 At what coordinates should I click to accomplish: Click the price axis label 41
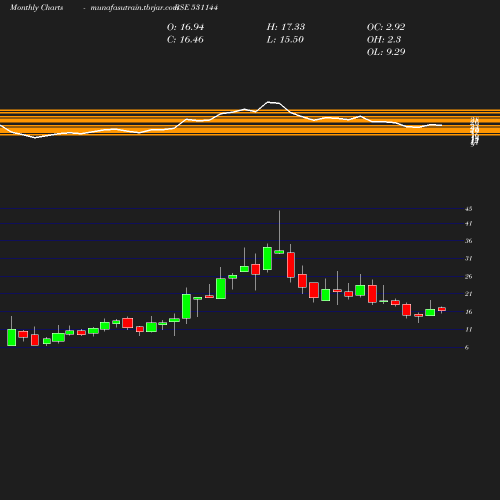(x=469, y=224)
